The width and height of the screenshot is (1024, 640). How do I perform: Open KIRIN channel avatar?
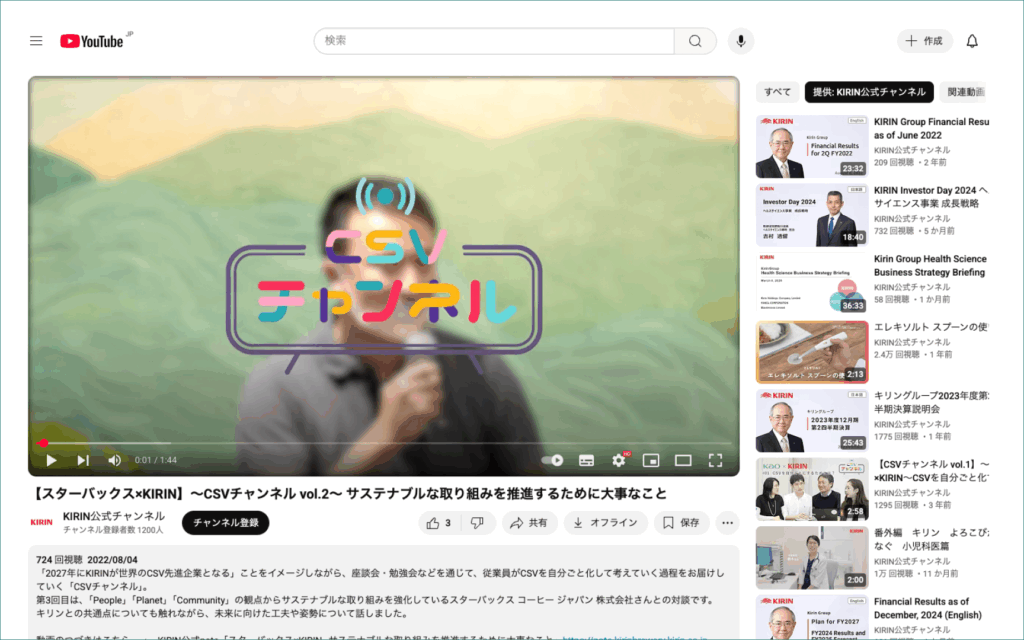42,522
